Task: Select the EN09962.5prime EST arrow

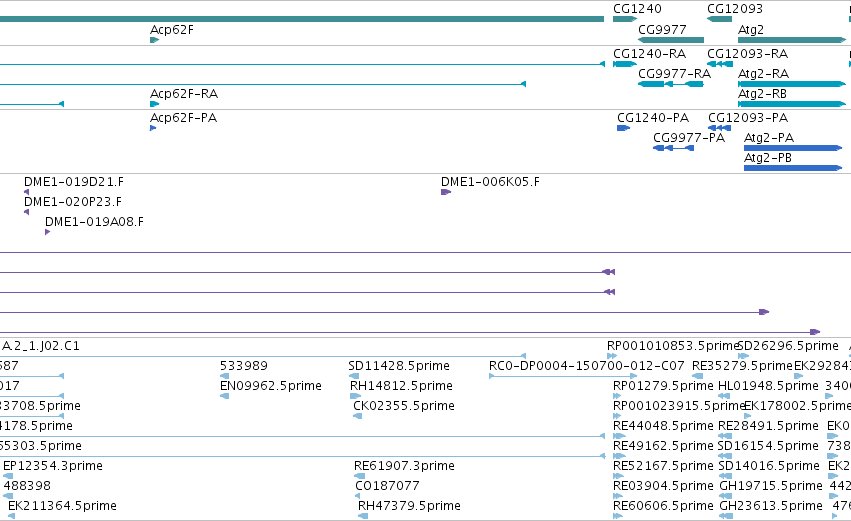Action: (224, 396)
